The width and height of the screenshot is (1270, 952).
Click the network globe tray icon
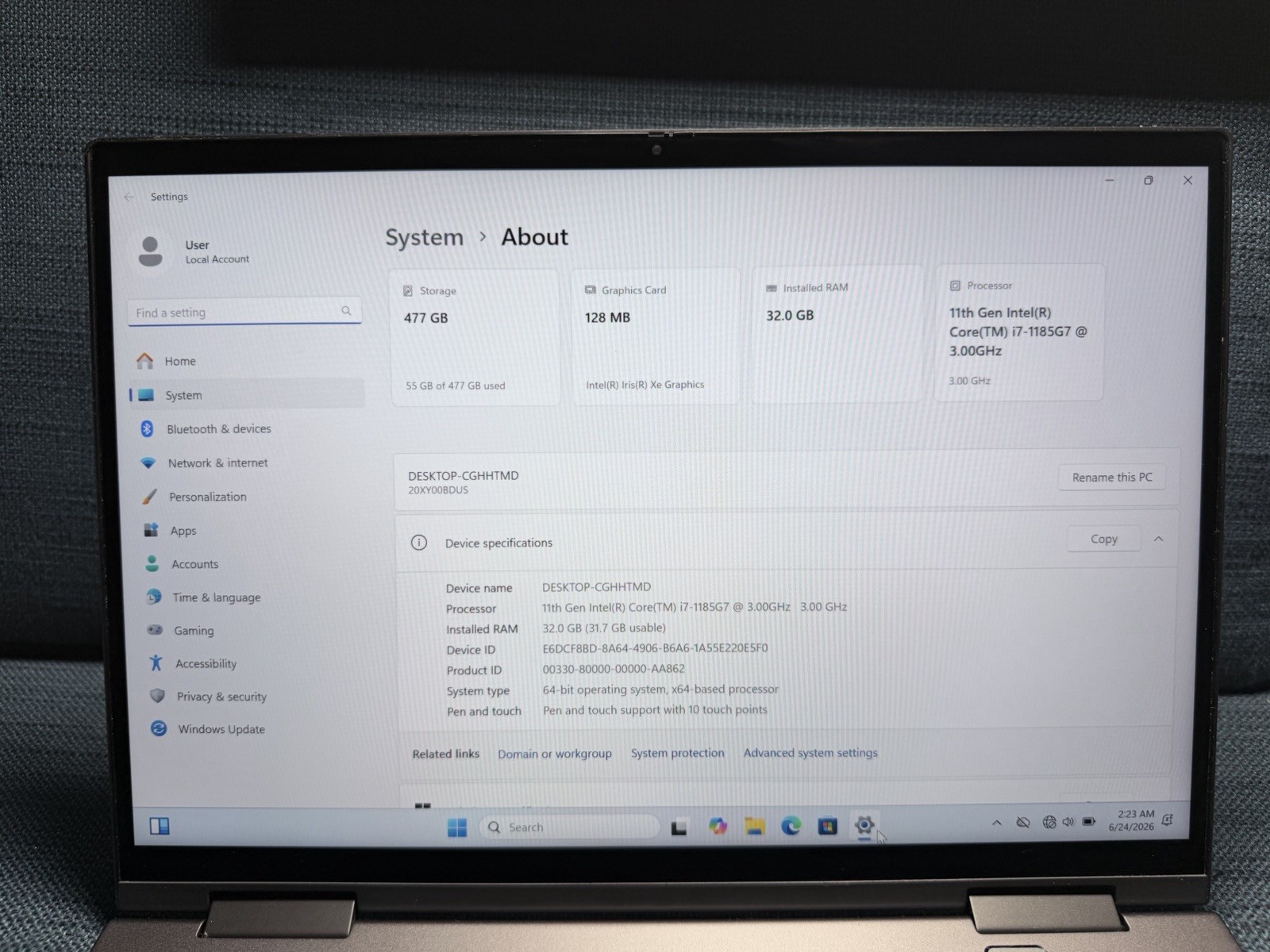click(1049, 823)
